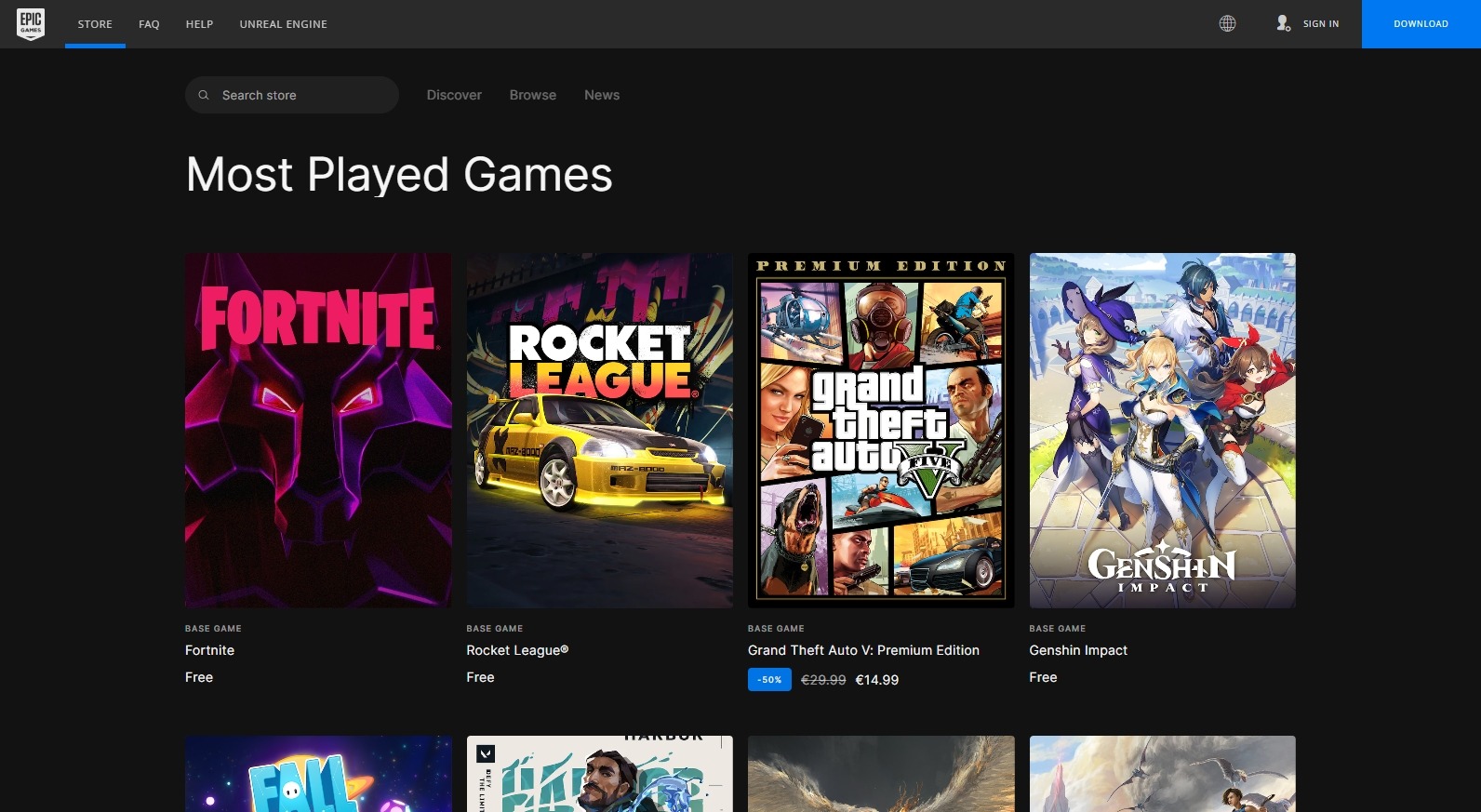Open Grand Theft Auto V cover art

coord(881,430)
